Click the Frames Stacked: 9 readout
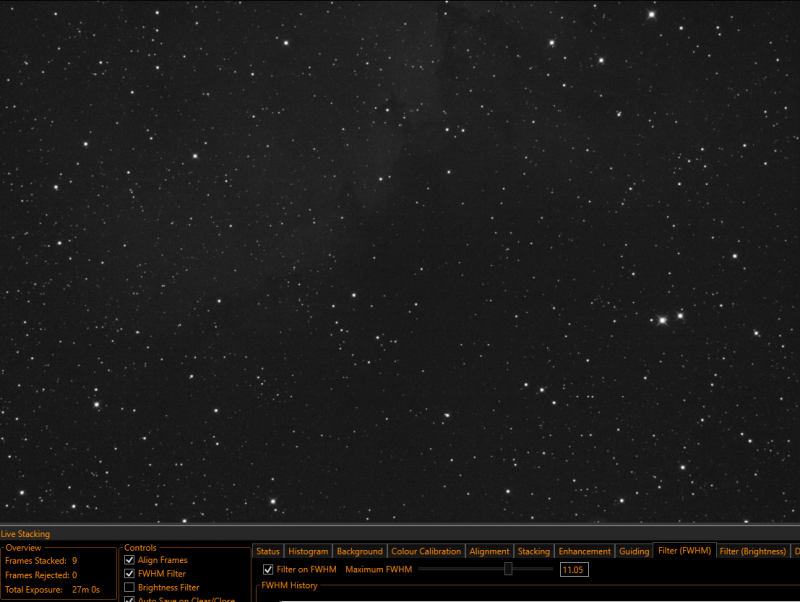 [41, 561]
